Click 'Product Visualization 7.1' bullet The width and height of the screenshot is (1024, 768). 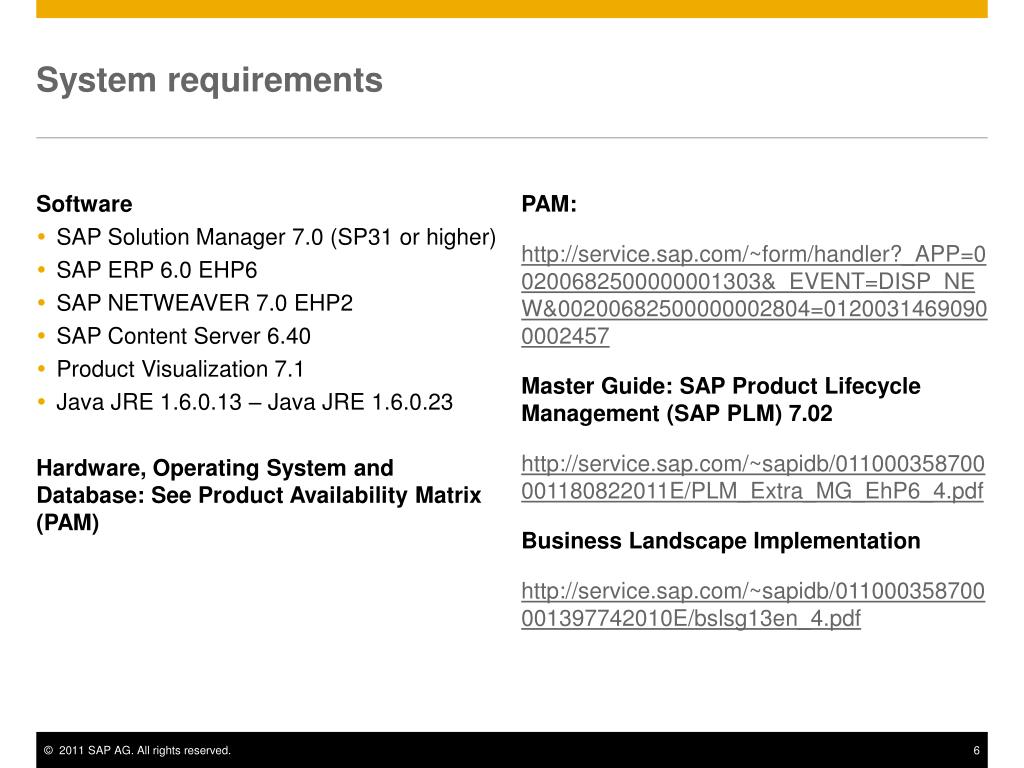[x=180, y=369]
